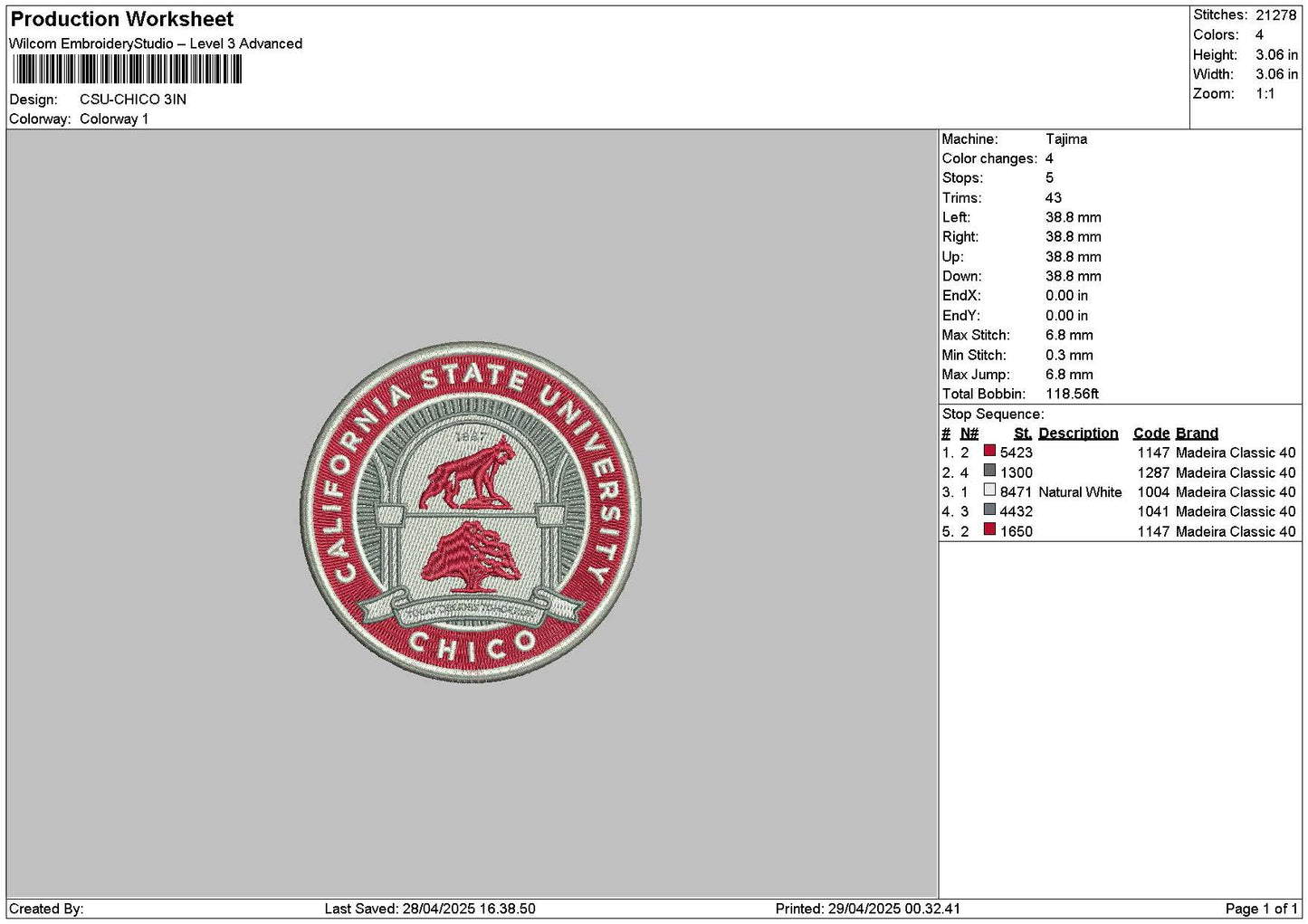Click the stitch count '21278'
The height and width of the screenshot is (924, 1308).
(1276, 15)
